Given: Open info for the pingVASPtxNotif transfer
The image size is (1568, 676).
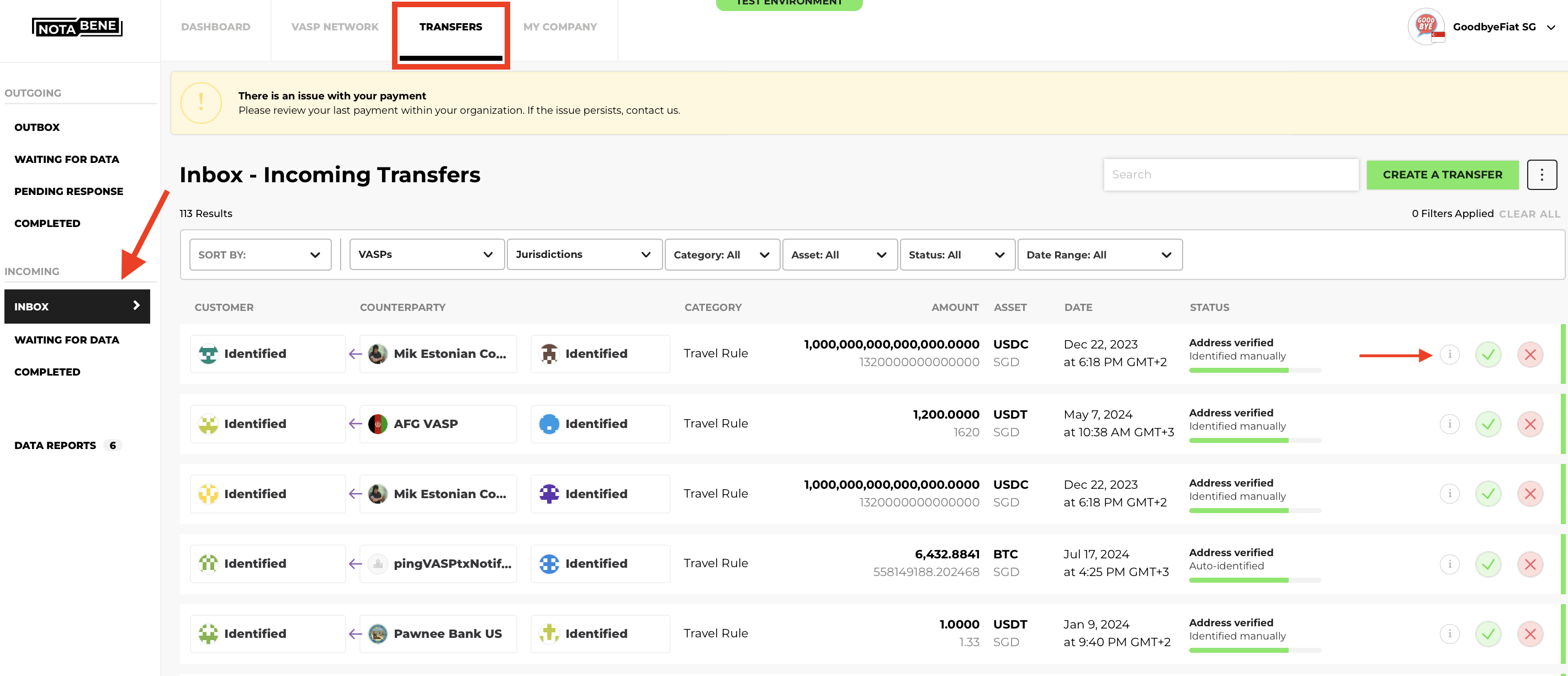Looking at the screenshot, I should (x=1449, y=564).
